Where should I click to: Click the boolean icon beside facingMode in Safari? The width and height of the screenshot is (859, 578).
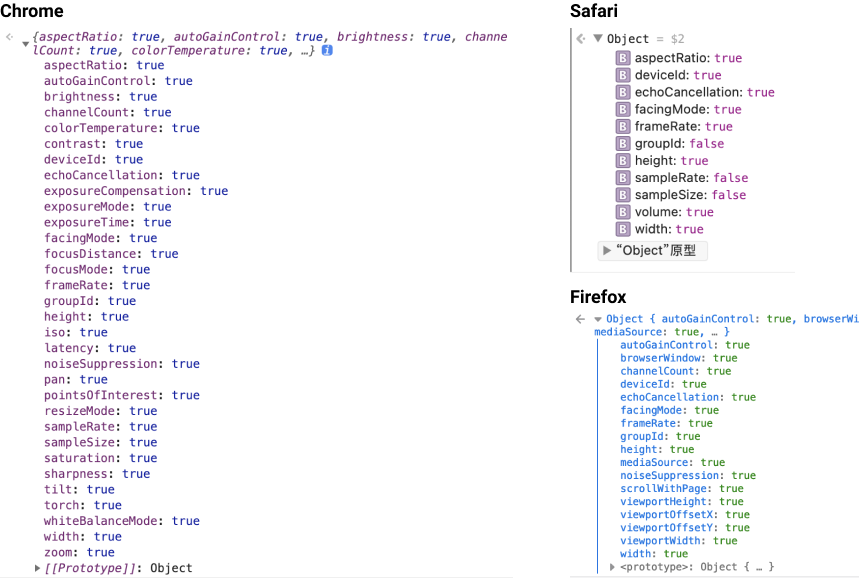(622, 109)
